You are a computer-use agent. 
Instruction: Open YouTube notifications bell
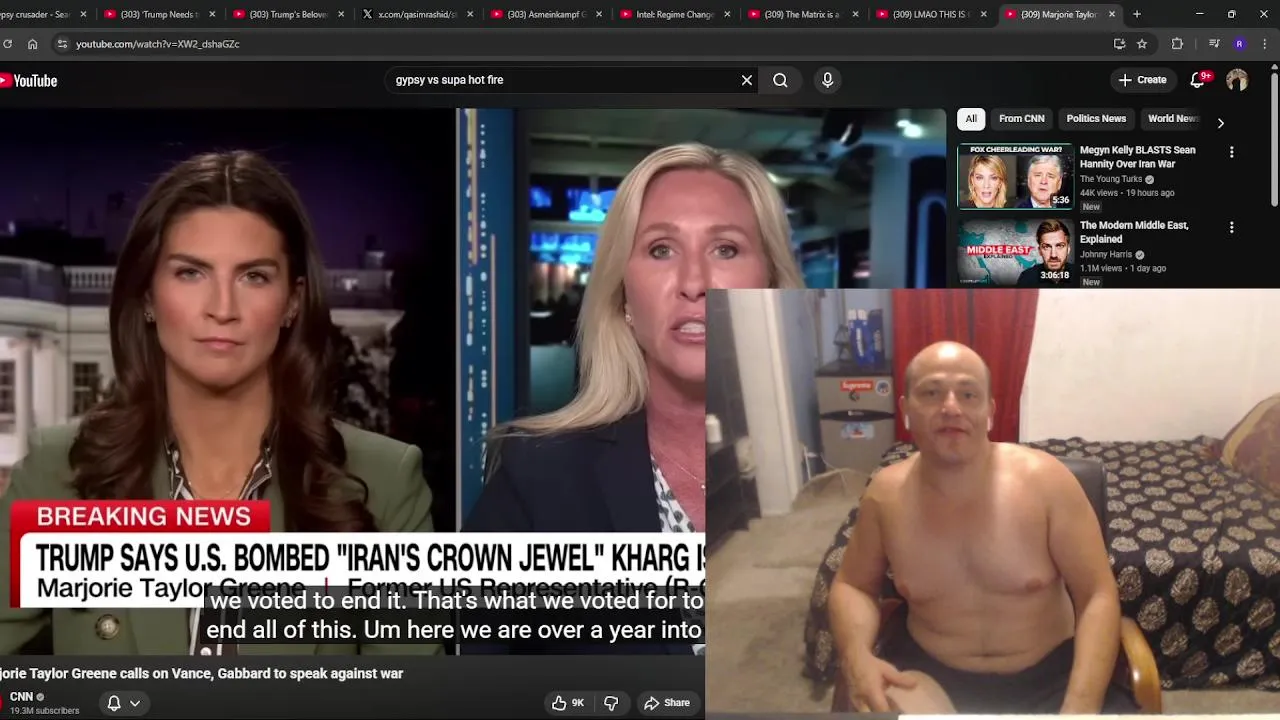[x=1197, y=80]
